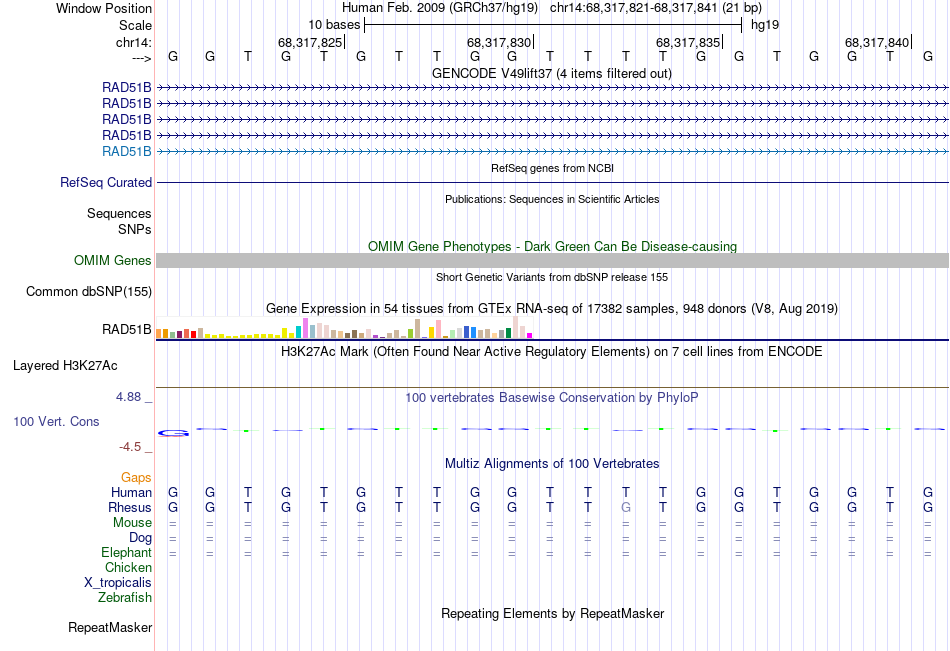Open the Common dbSNP(155) track label
950x651 pixels.
point(89,292)
